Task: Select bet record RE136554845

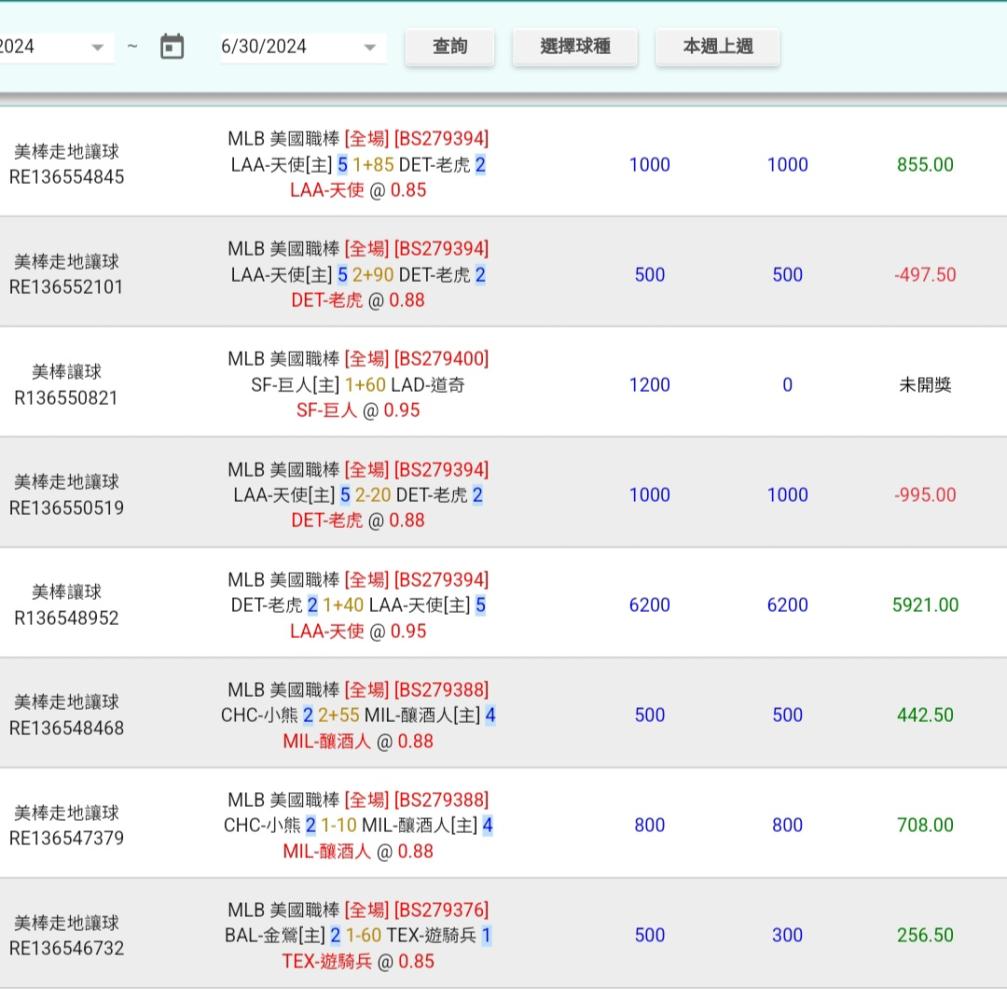Action: [x=67, y=178]
